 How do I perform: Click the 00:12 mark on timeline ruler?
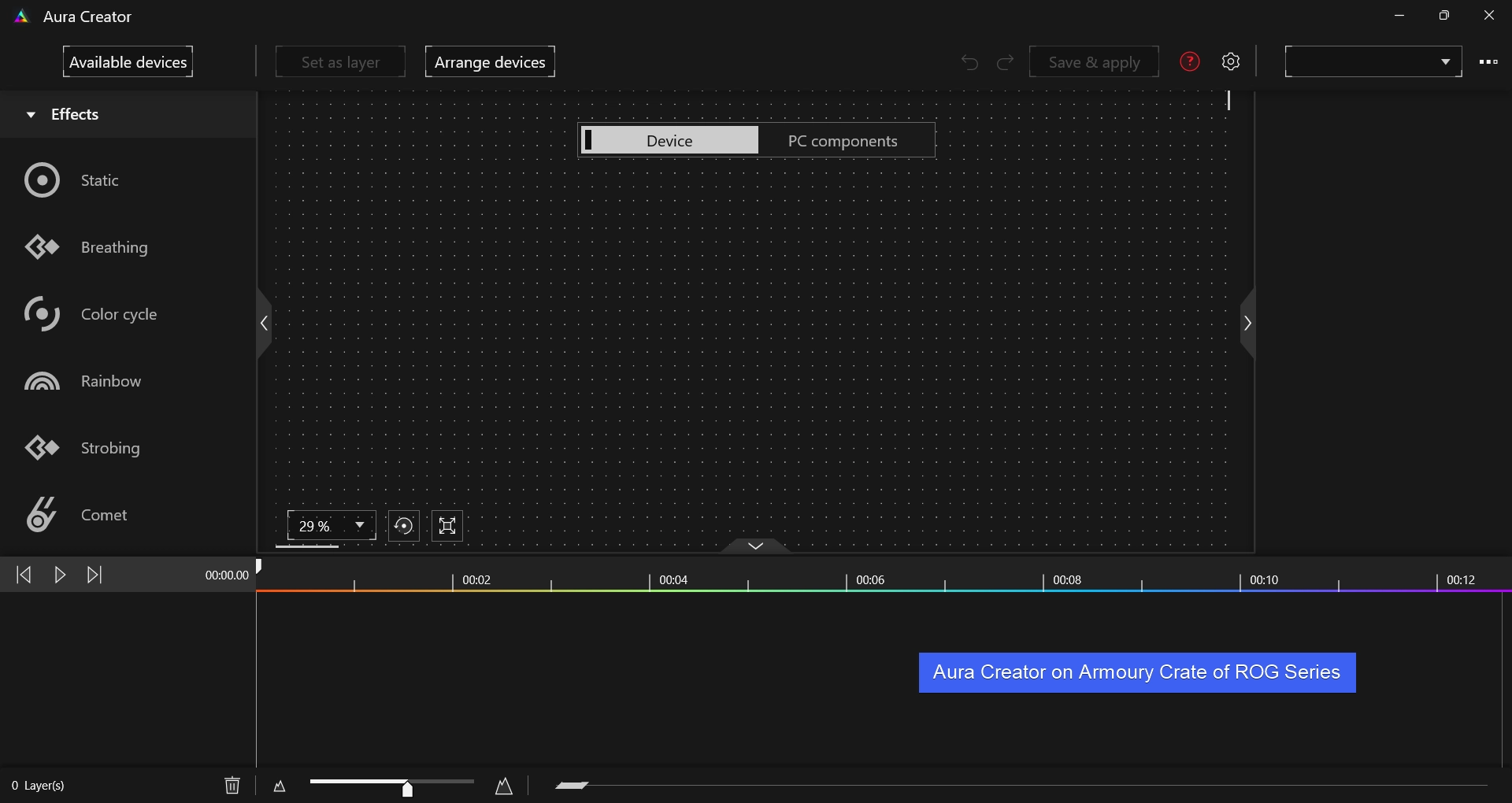pos(1461,580)
